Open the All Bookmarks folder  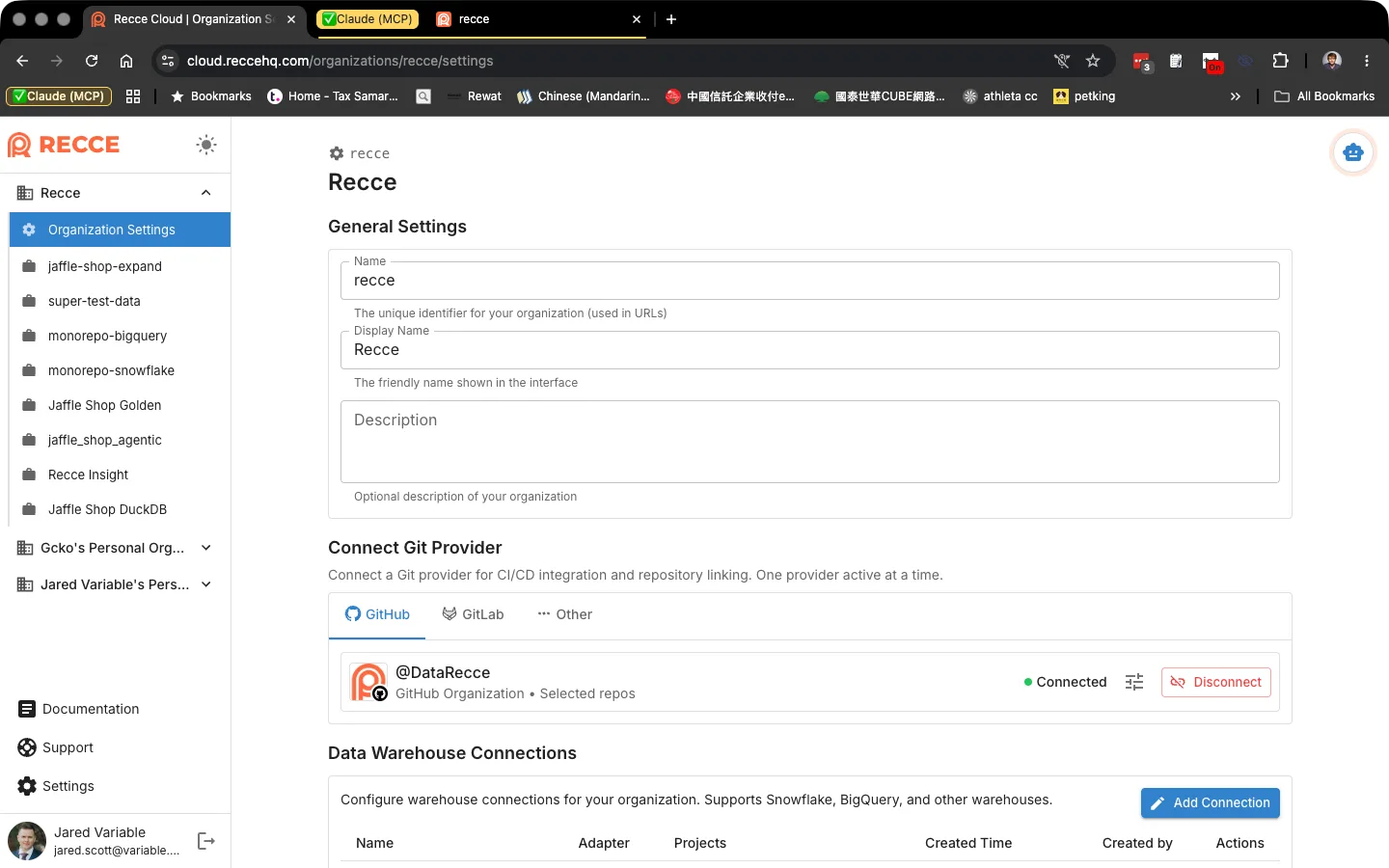click(1324, 96)
